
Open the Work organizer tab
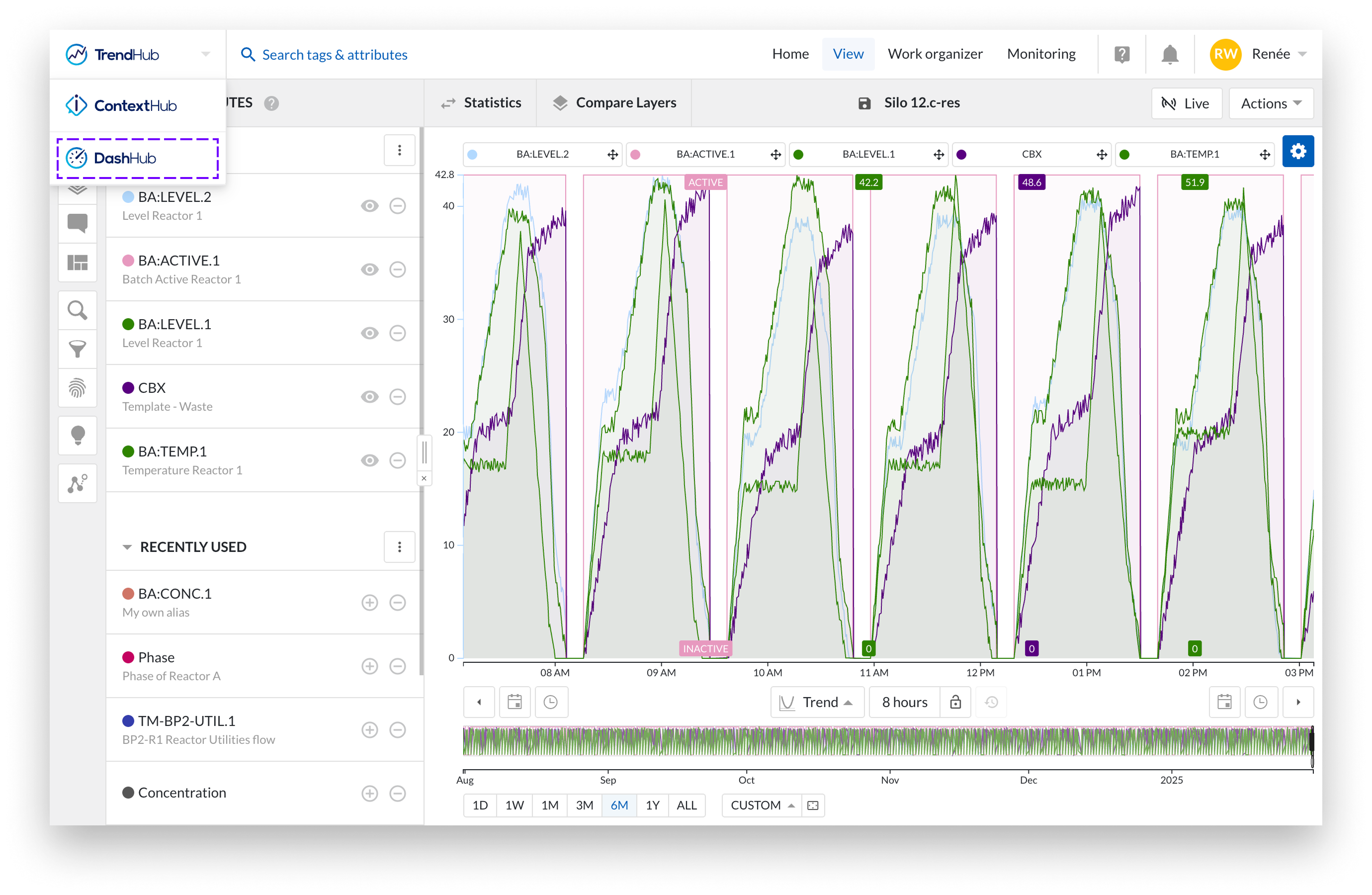pyautogui.click(x=935, y=54)
